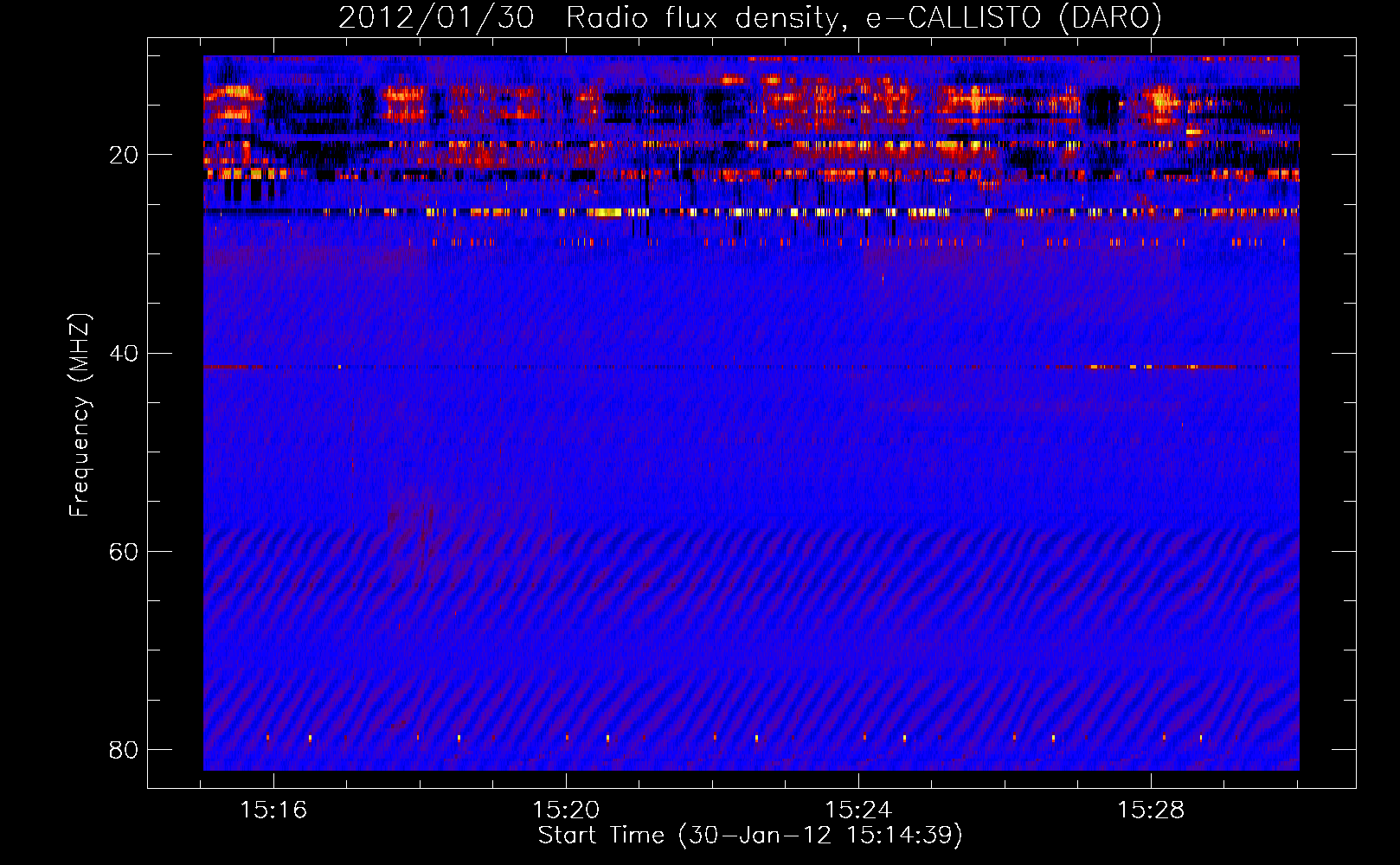Click the '80' frequency tick label
The width and height of the screenshot is (1400, 865).
pos(124,750)
